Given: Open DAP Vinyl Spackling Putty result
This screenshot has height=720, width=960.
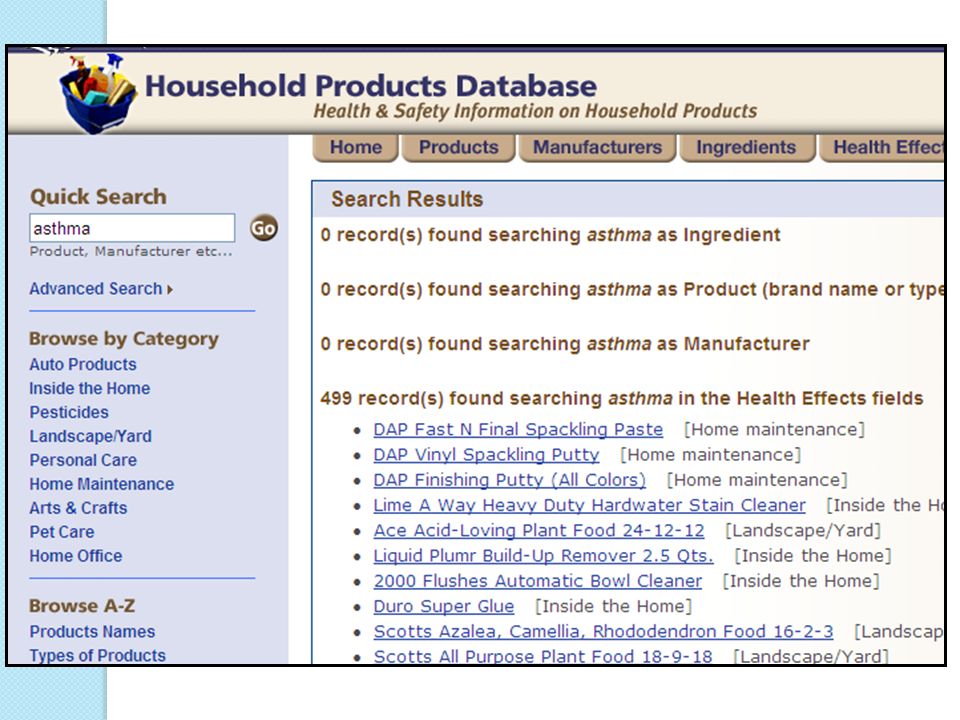Looking at the screenshot, I should 486,455.
